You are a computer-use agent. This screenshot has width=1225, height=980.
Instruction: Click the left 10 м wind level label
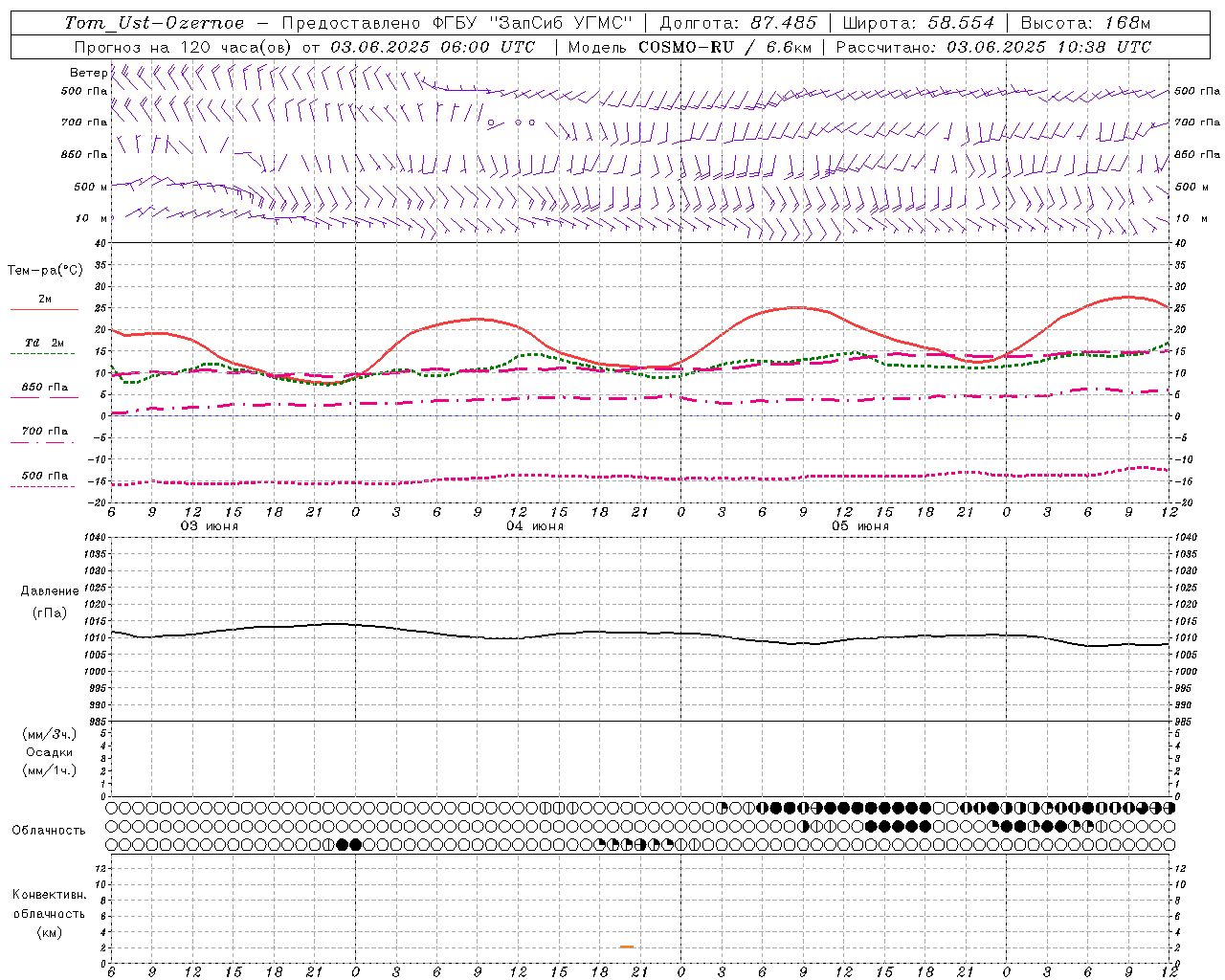[92, 219]
